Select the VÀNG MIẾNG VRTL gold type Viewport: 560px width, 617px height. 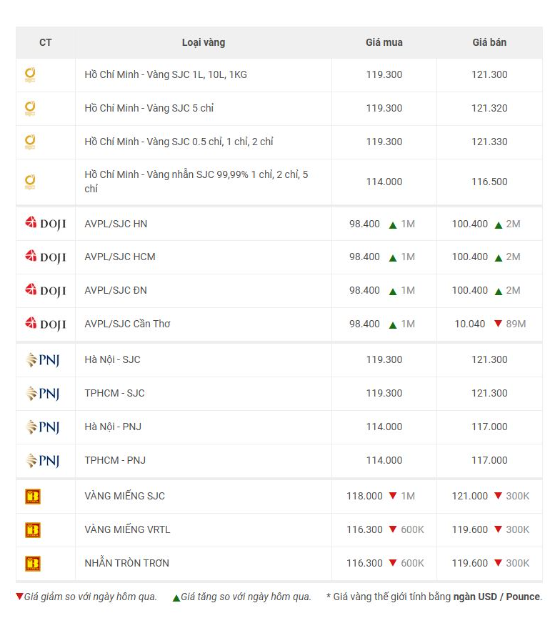tap(128, 530)
